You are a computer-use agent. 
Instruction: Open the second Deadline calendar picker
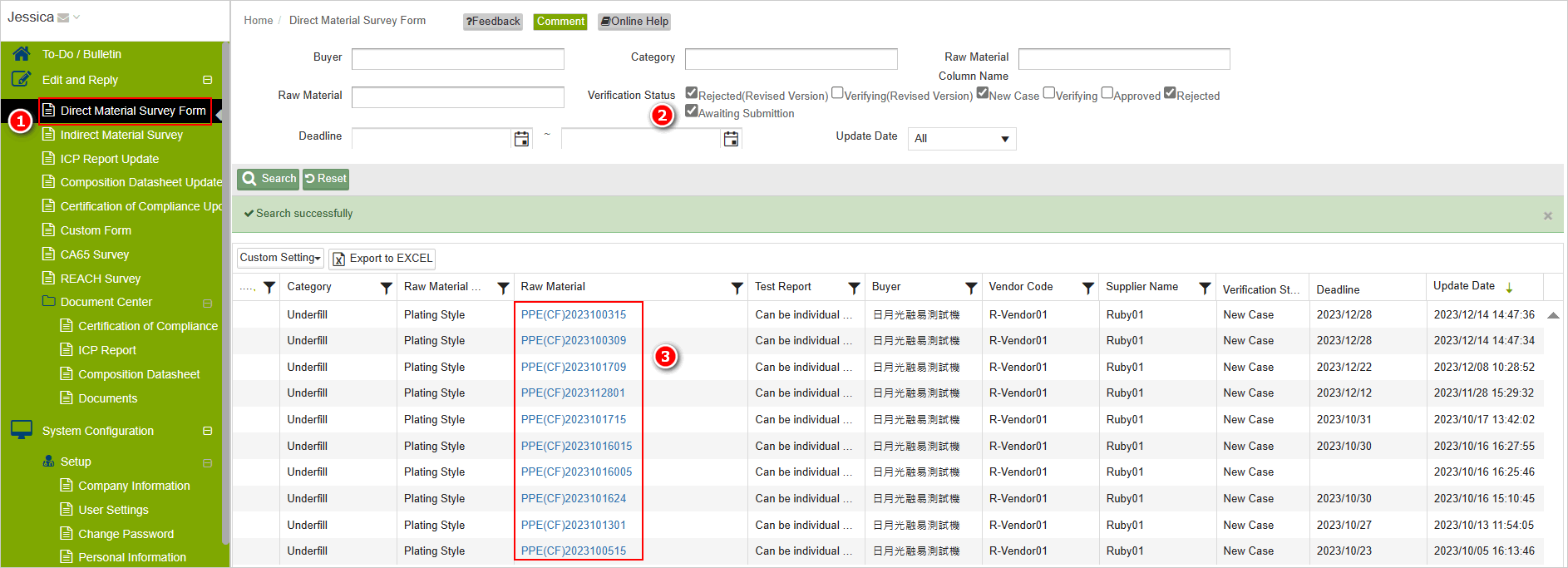731,139
